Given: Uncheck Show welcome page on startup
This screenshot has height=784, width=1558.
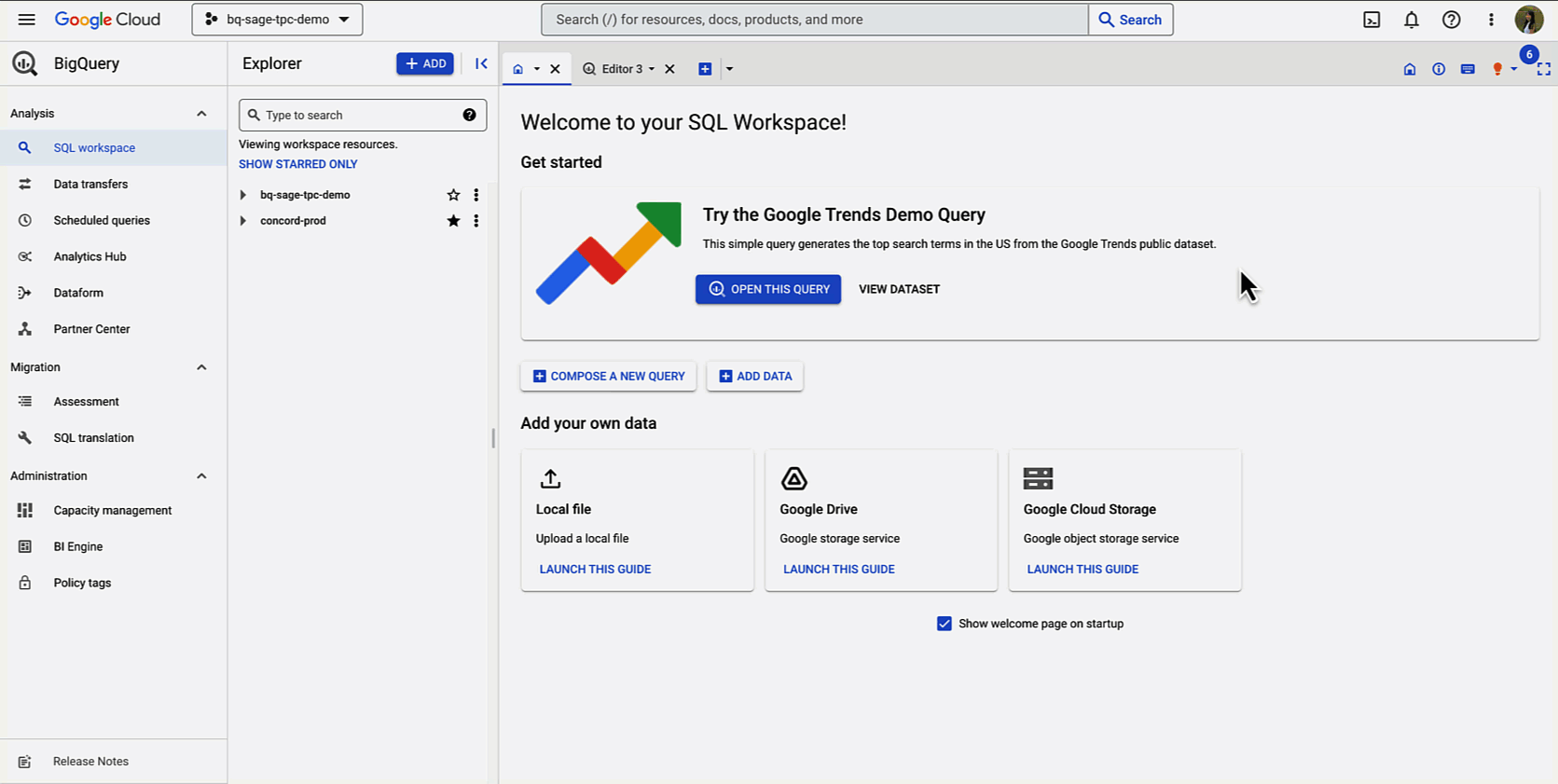Looking at the screenshot, I should (x=944, y=624).
